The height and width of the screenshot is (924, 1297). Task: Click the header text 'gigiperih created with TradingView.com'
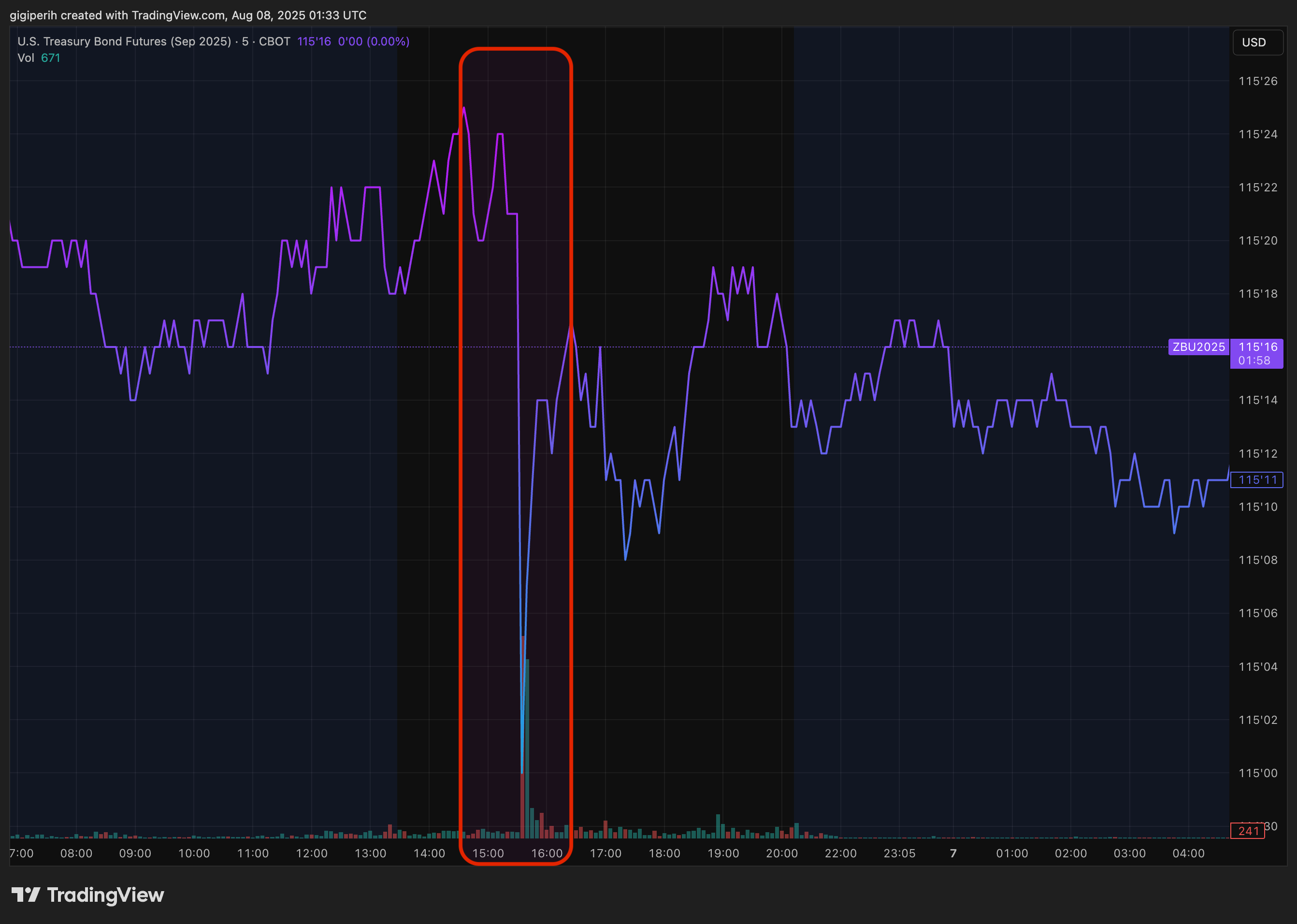[x=117, y=15]
